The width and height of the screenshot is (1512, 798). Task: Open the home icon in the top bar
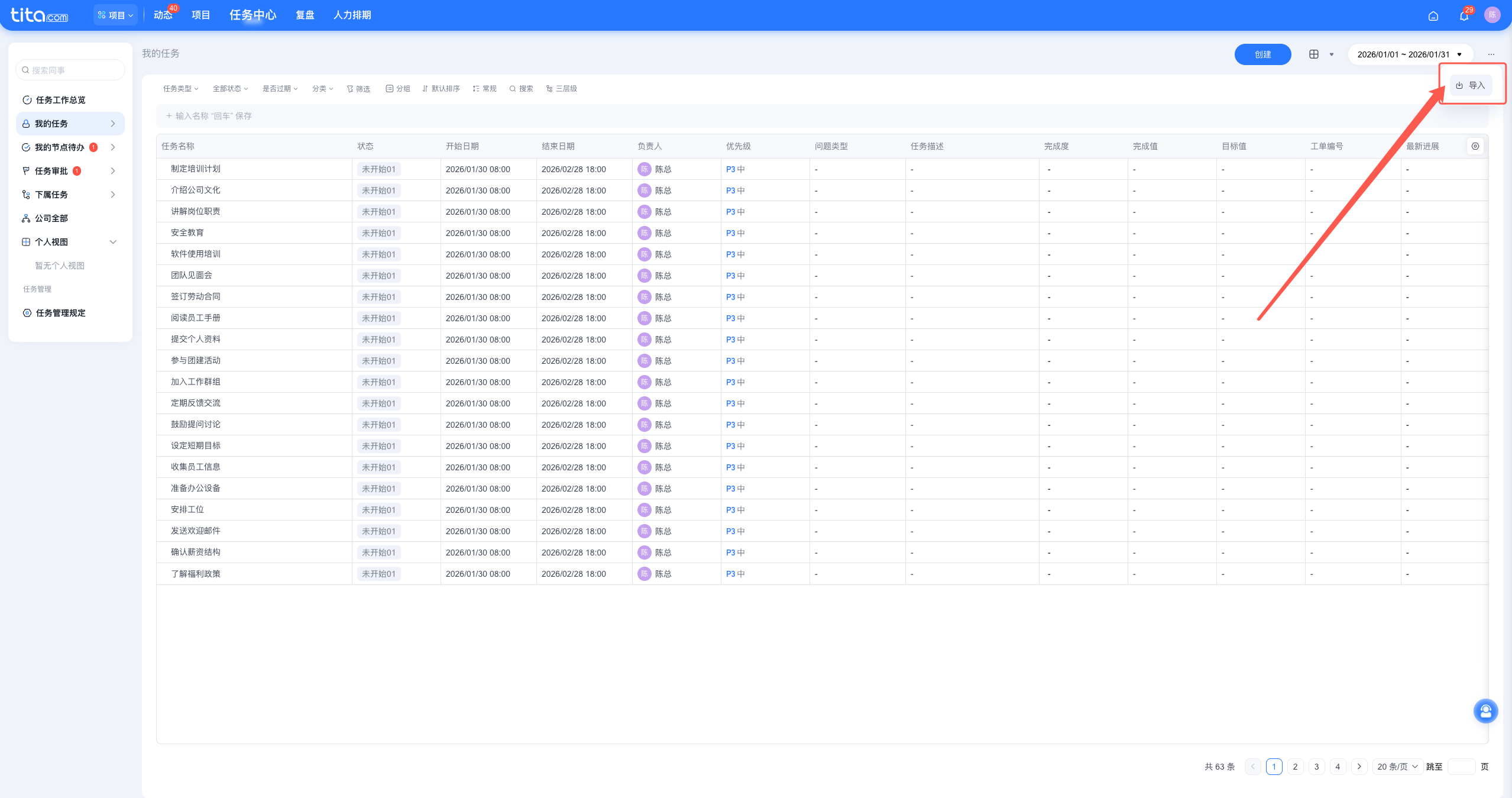tap(1433, 16)
